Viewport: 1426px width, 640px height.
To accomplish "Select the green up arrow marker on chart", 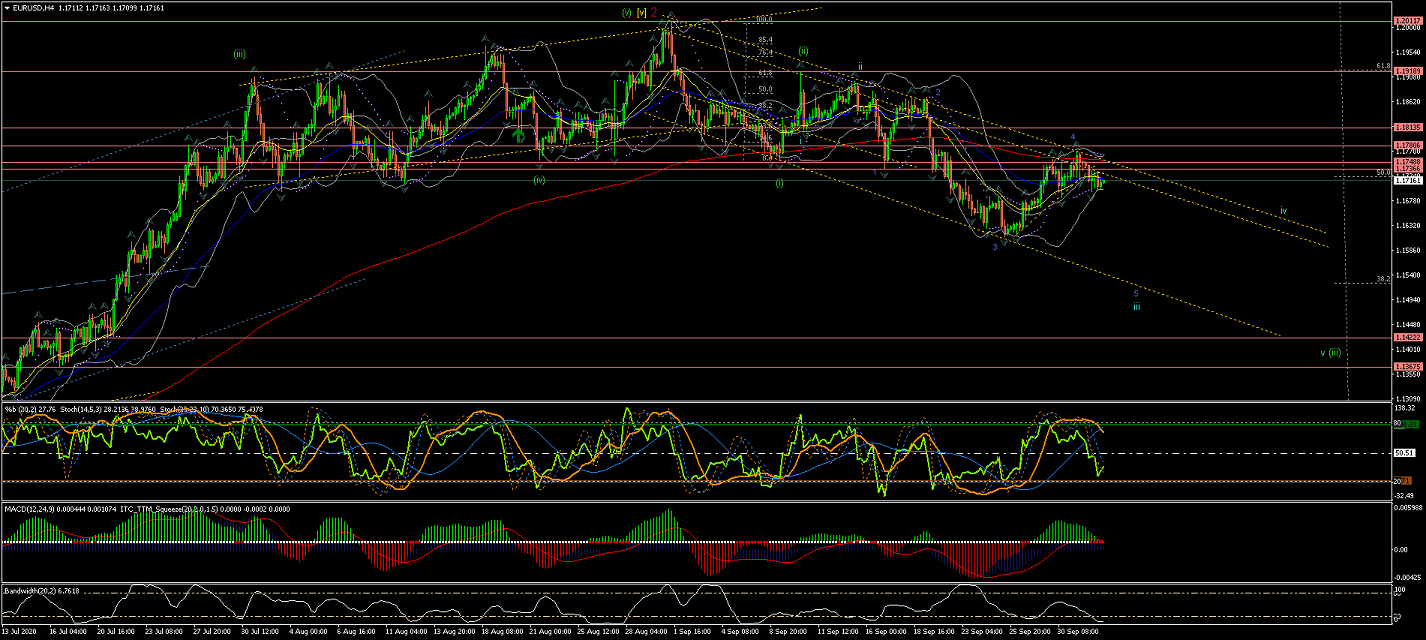I will (x=518, y=134).
